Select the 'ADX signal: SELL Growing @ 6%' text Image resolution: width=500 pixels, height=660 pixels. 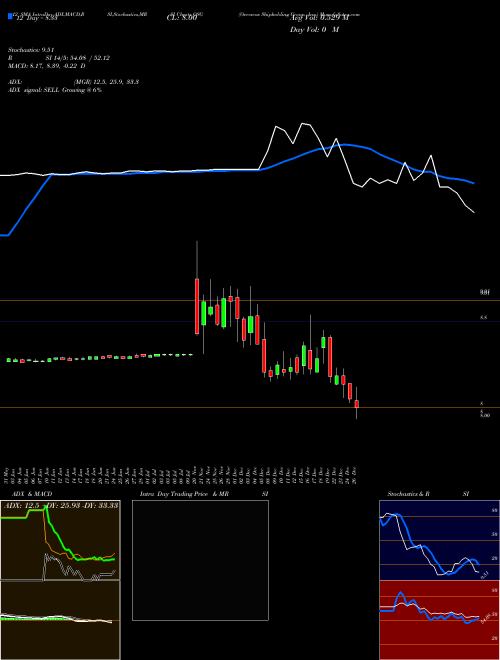[55, 90]
